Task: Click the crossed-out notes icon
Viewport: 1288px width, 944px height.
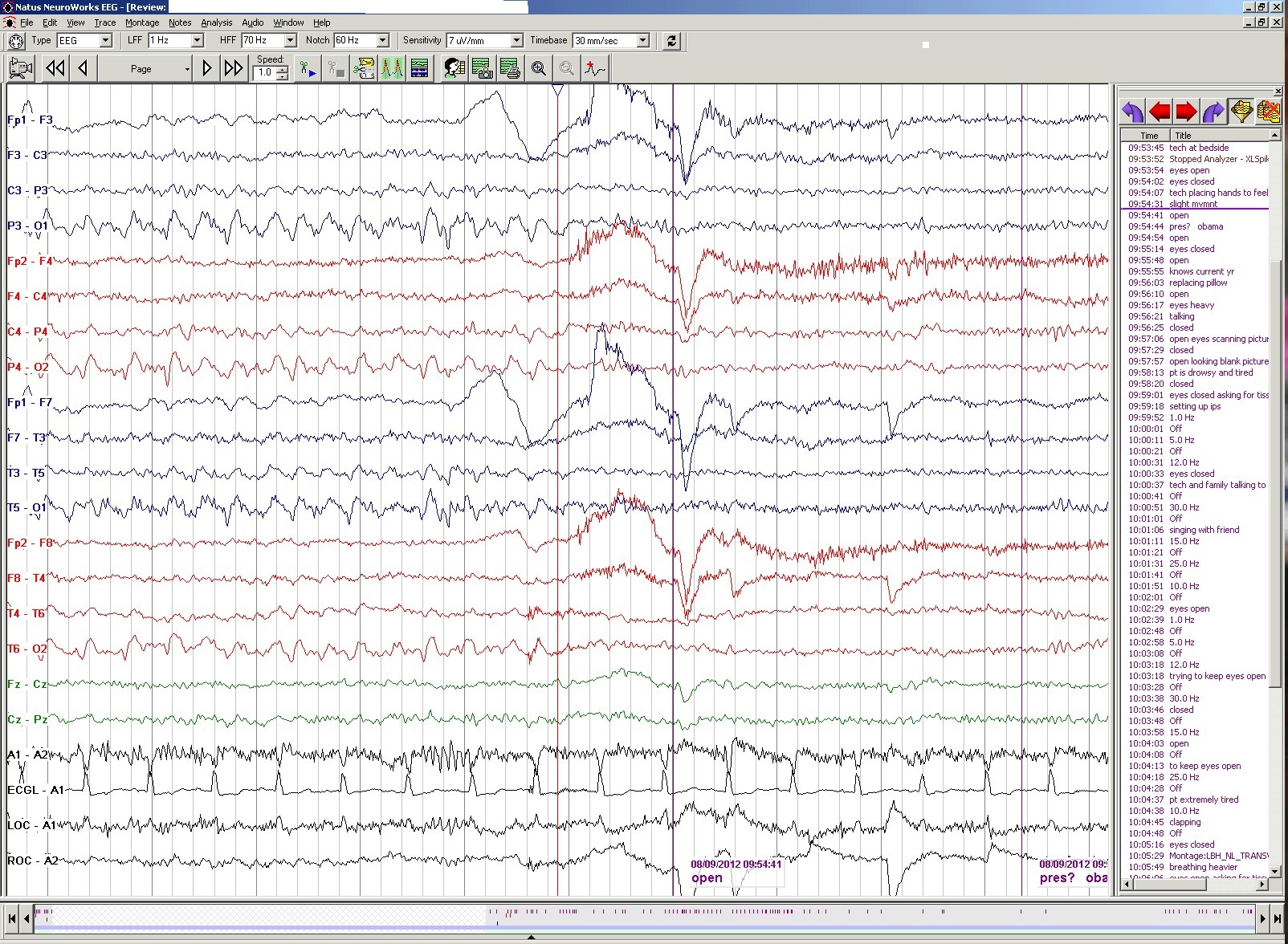Action: (x=1269, y=112)
